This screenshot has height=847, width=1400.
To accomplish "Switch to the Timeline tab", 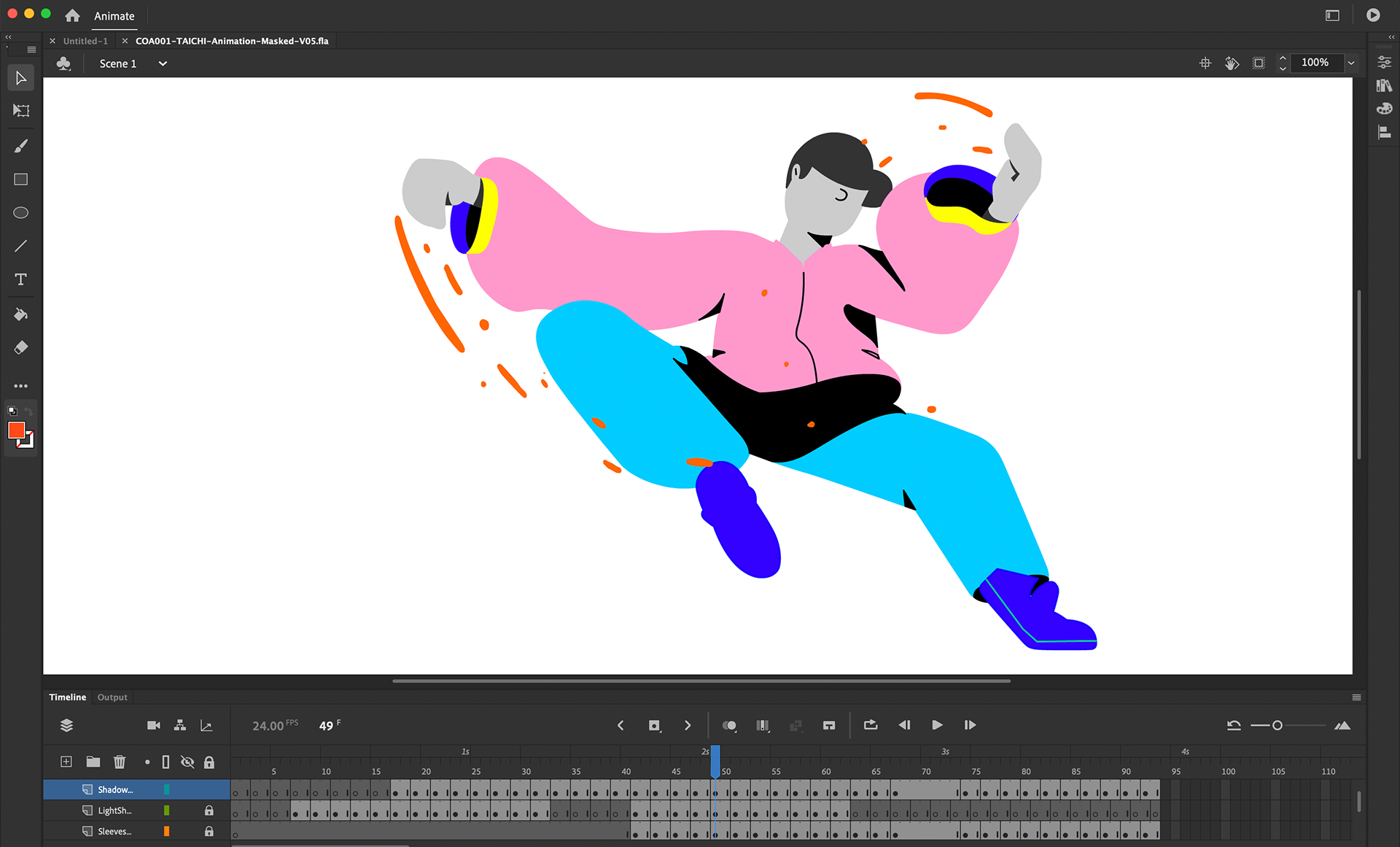I will pyautogui.click(x=68, y=697).
